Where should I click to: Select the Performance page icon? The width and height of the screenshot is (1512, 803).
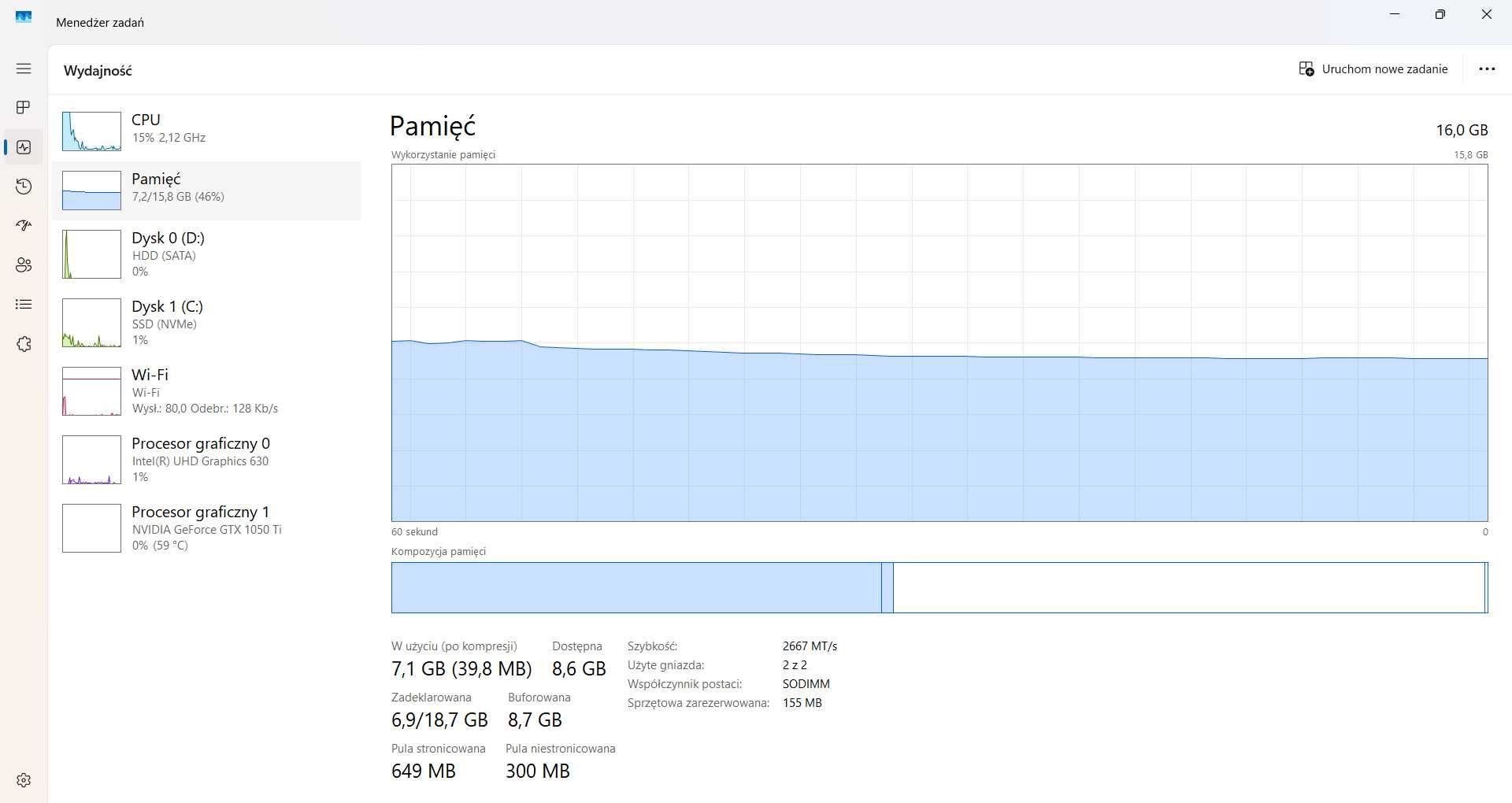[x=24, y=147]
